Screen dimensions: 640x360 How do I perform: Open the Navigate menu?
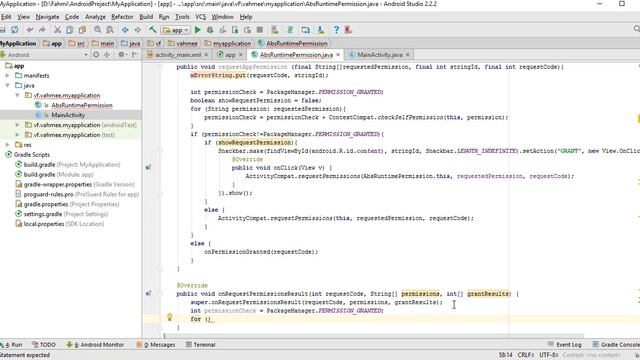[x=47, y=17]
